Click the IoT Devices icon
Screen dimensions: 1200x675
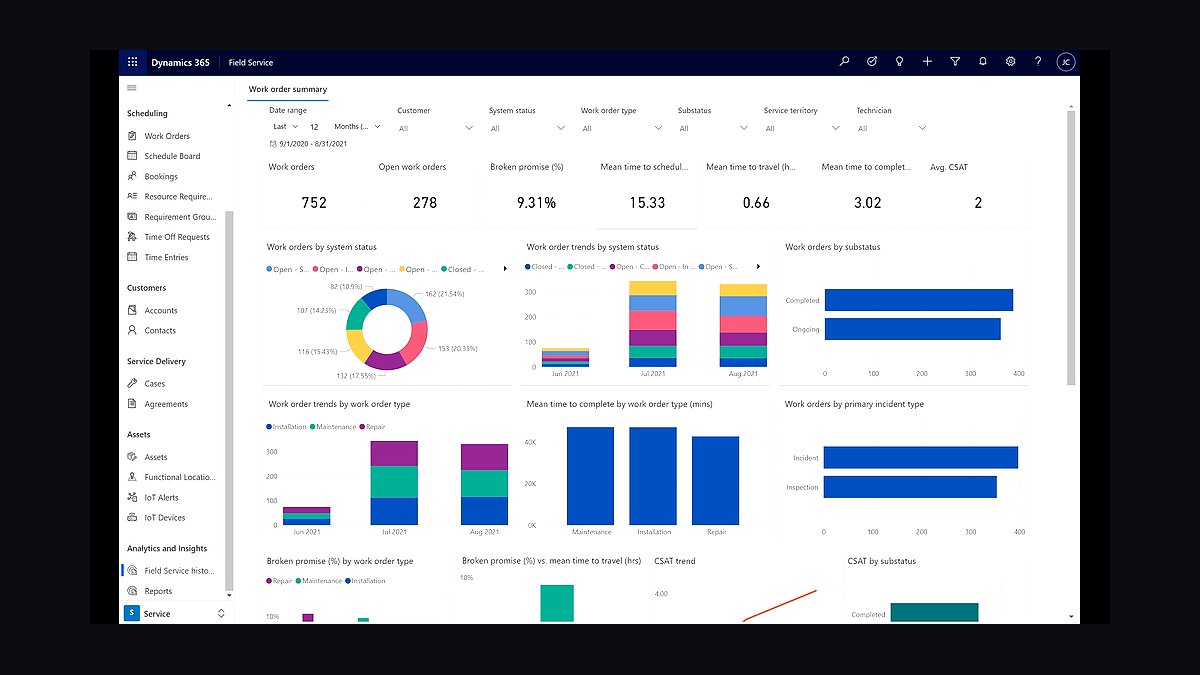pyautogui.click(x=133, y=517)
